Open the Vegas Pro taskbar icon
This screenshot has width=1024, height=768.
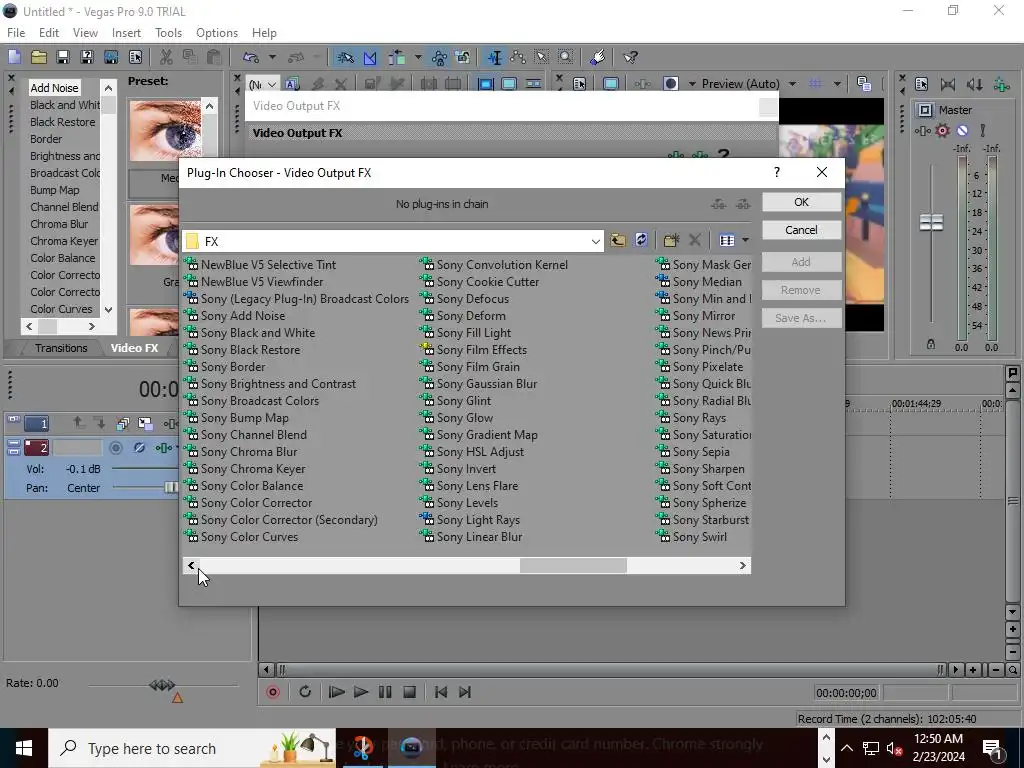[411, 748]
